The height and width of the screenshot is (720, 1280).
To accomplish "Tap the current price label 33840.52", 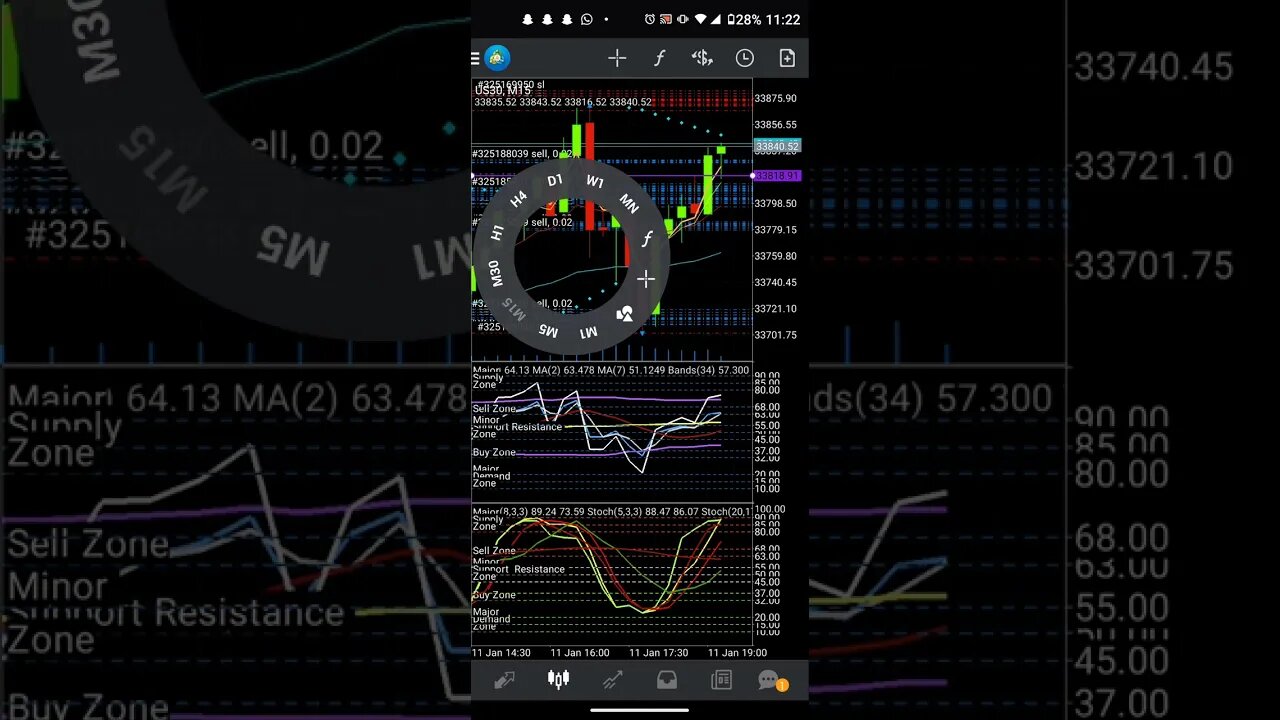I will tap(777, 146).
